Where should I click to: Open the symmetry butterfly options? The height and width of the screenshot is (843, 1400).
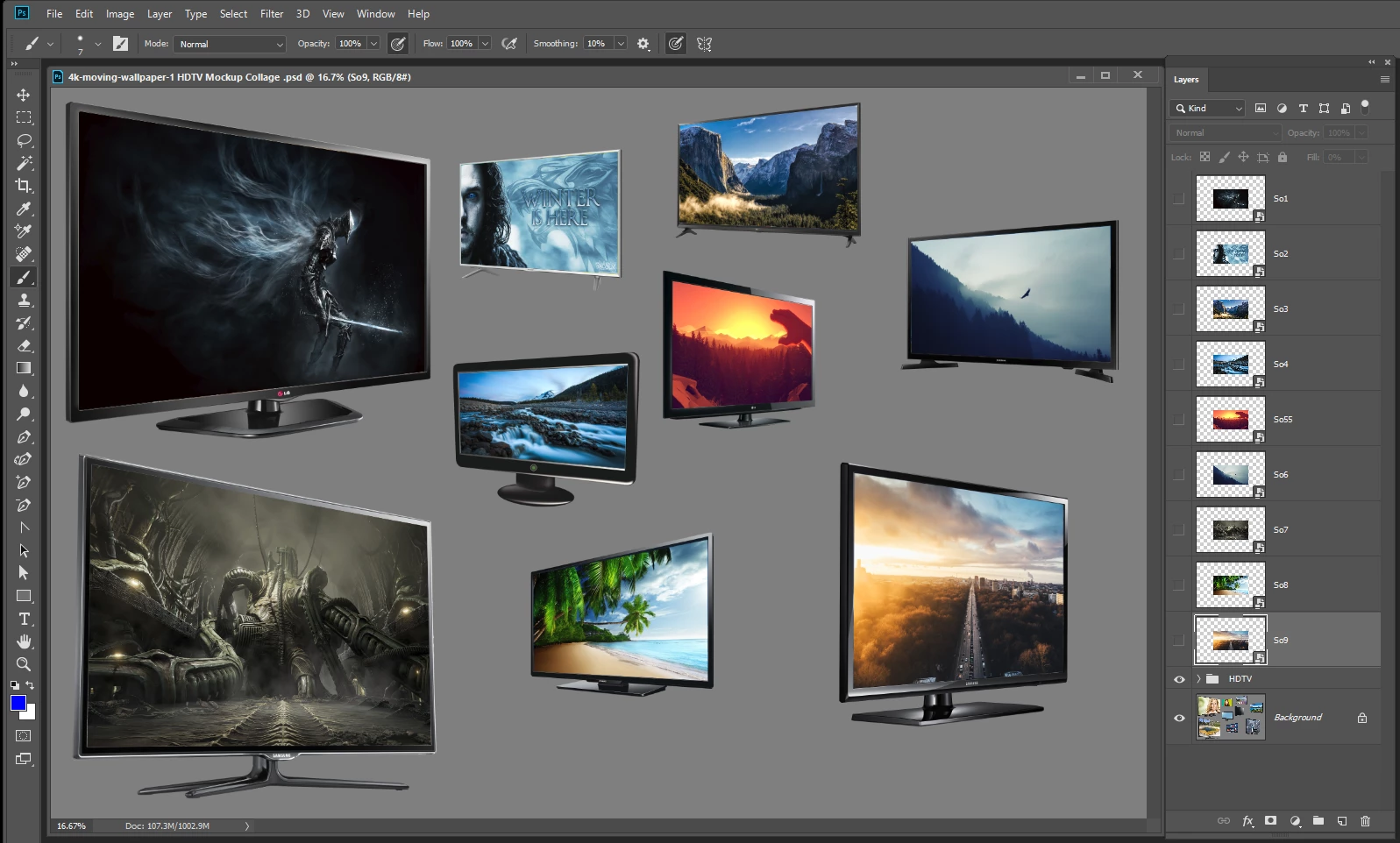(704, 44)
